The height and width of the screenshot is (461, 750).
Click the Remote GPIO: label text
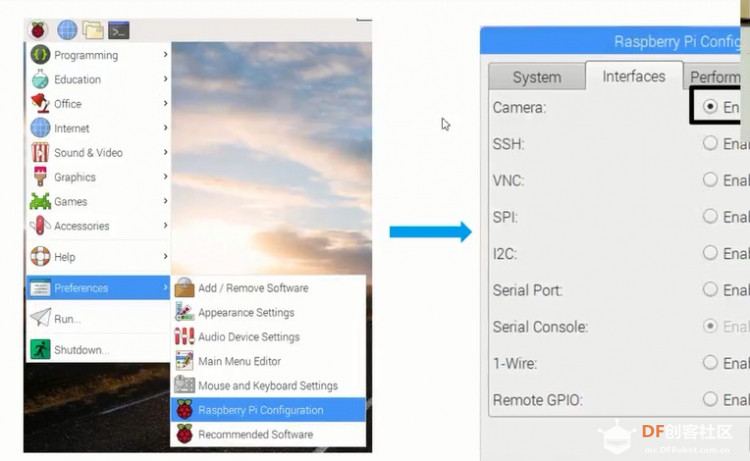point(538,399)
